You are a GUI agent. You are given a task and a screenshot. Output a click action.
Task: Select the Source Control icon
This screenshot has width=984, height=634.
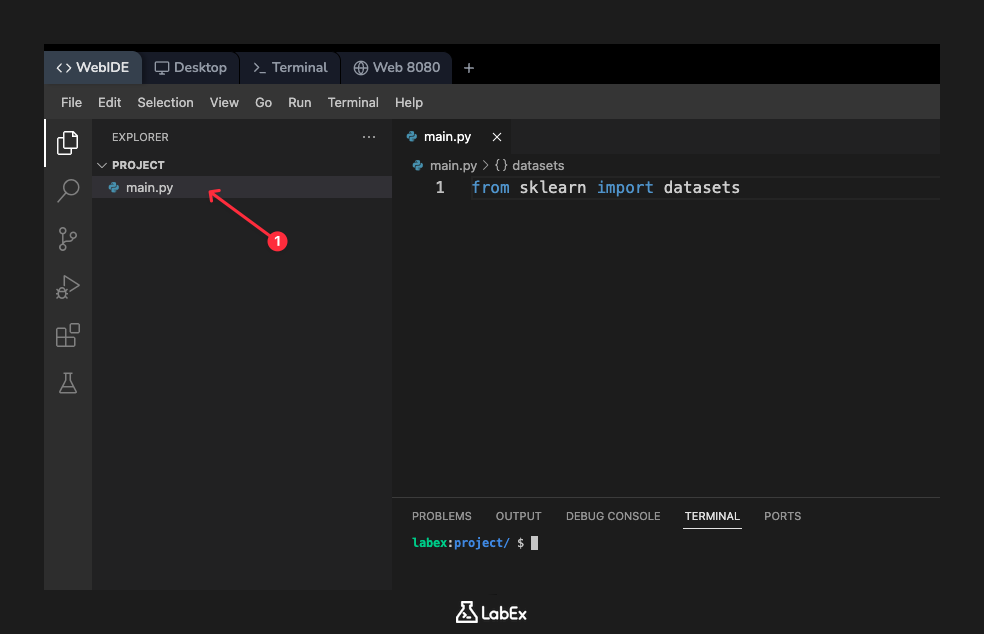[x=67, y=239]
